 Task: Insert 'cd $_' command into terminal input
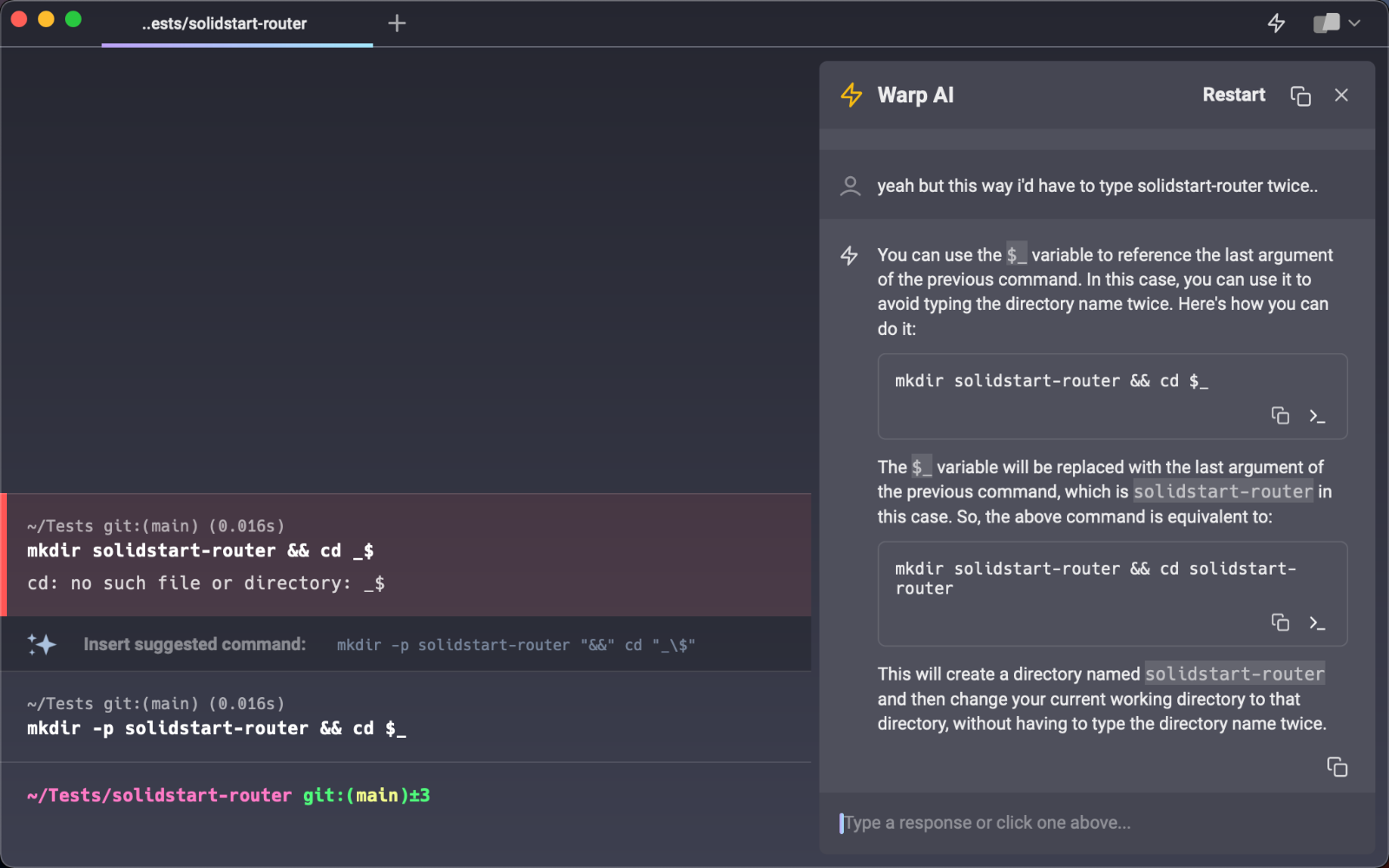(x=1317, y=417)
